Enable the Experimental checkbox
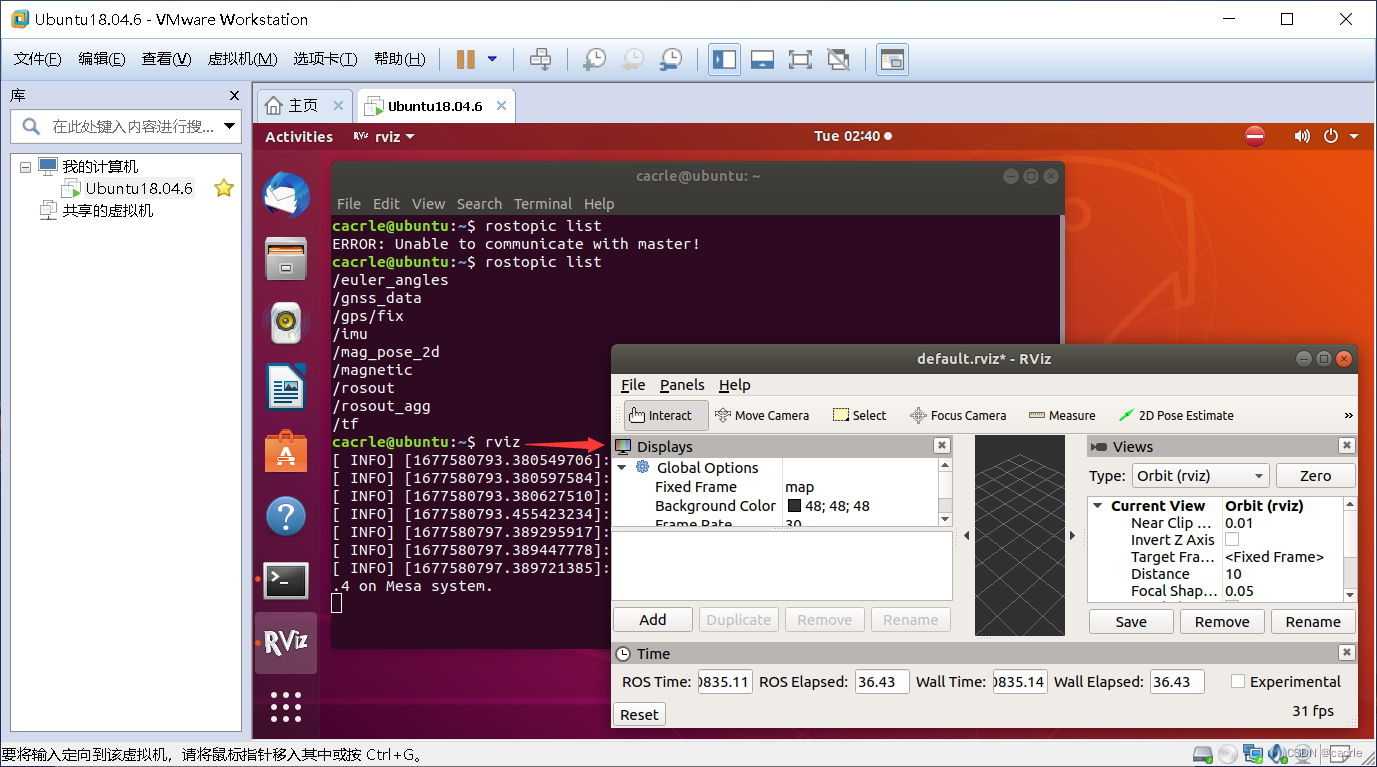This screenshot has height=767, width=1377. tap(1238, 681)
